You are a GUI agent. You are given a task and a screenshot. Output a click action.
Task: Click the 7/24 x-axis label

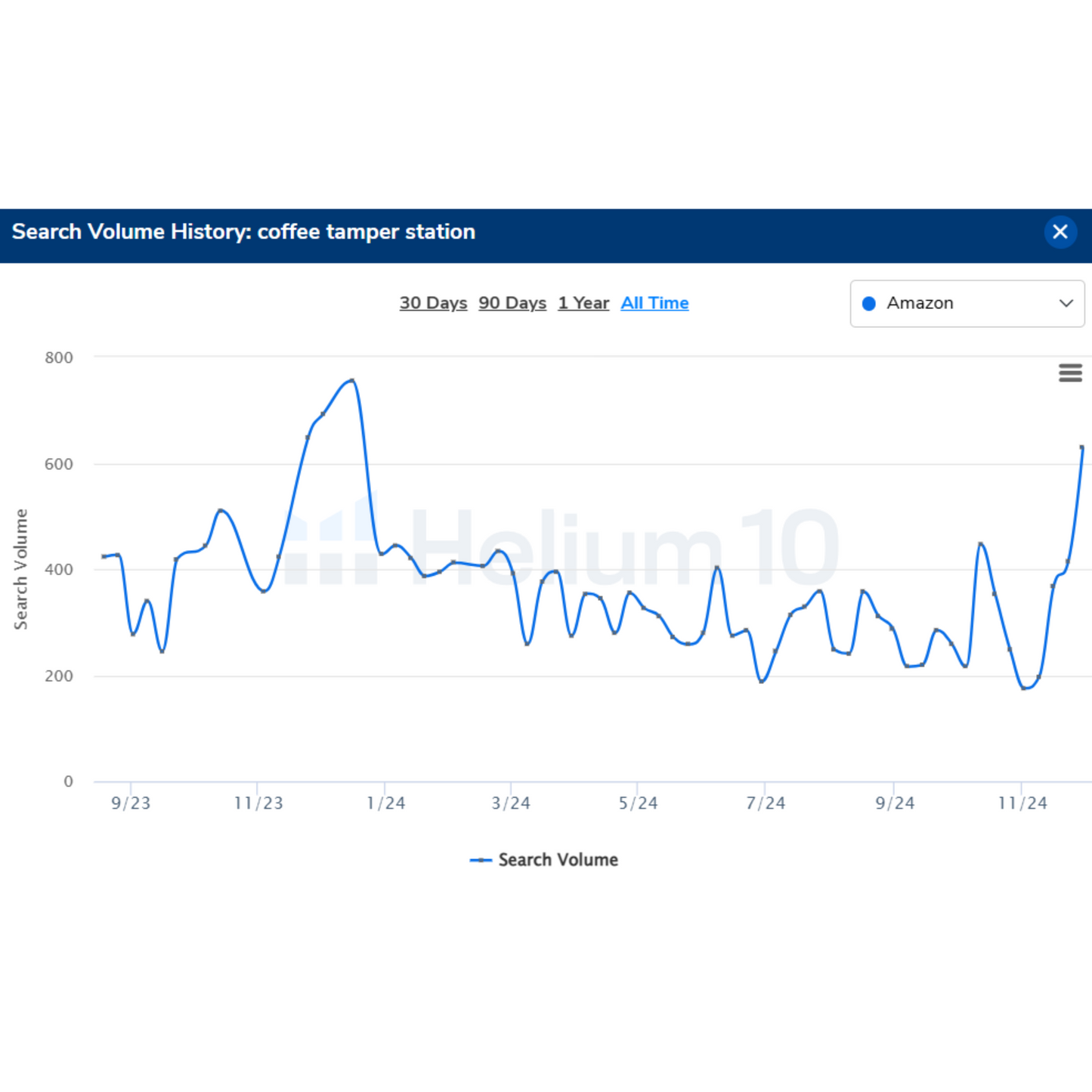pyautogui.click(x=765, y=803)
